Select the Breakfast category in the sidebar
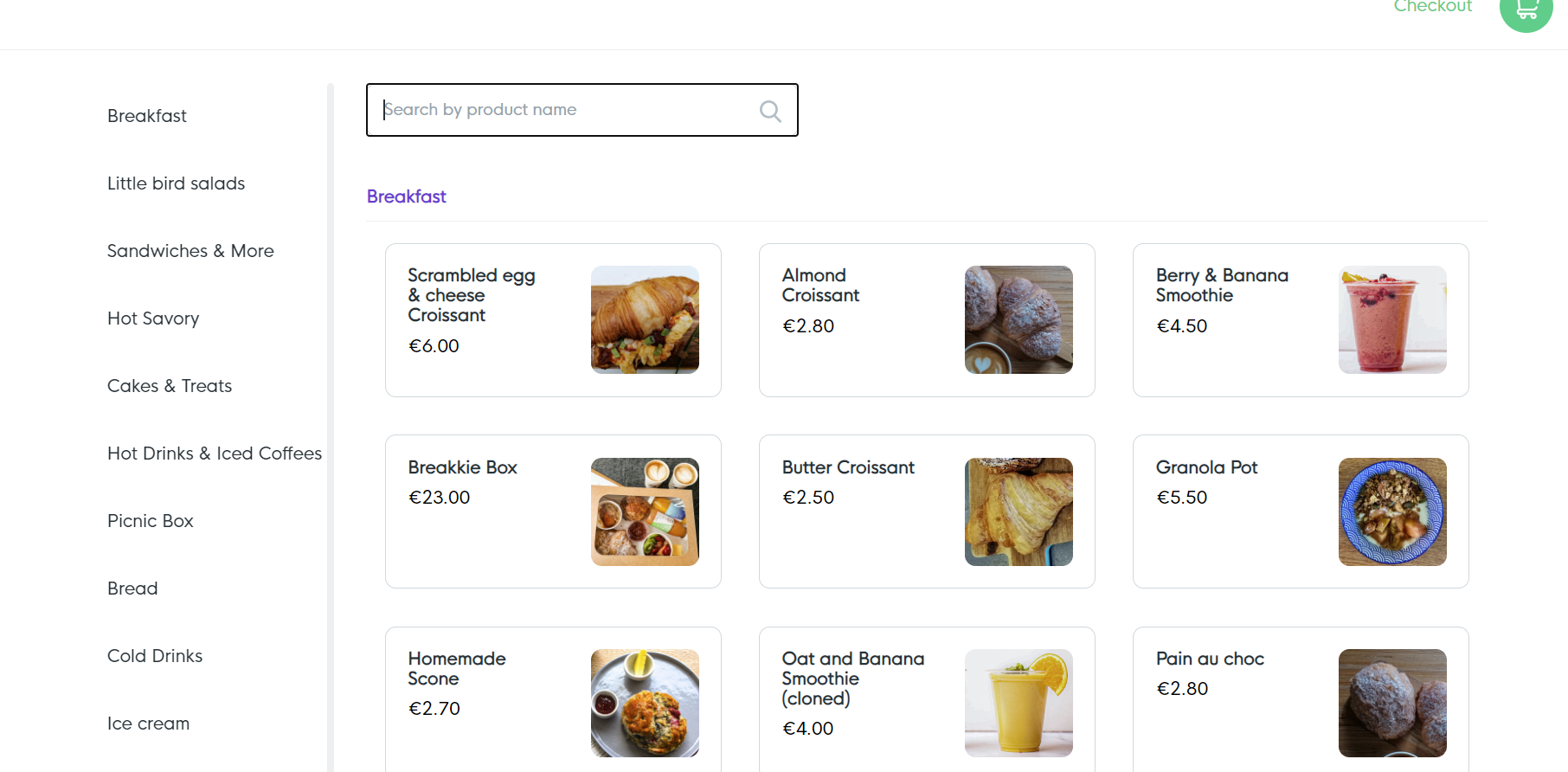The width and height of the screenshot is (1568, 772). (147, 115)
